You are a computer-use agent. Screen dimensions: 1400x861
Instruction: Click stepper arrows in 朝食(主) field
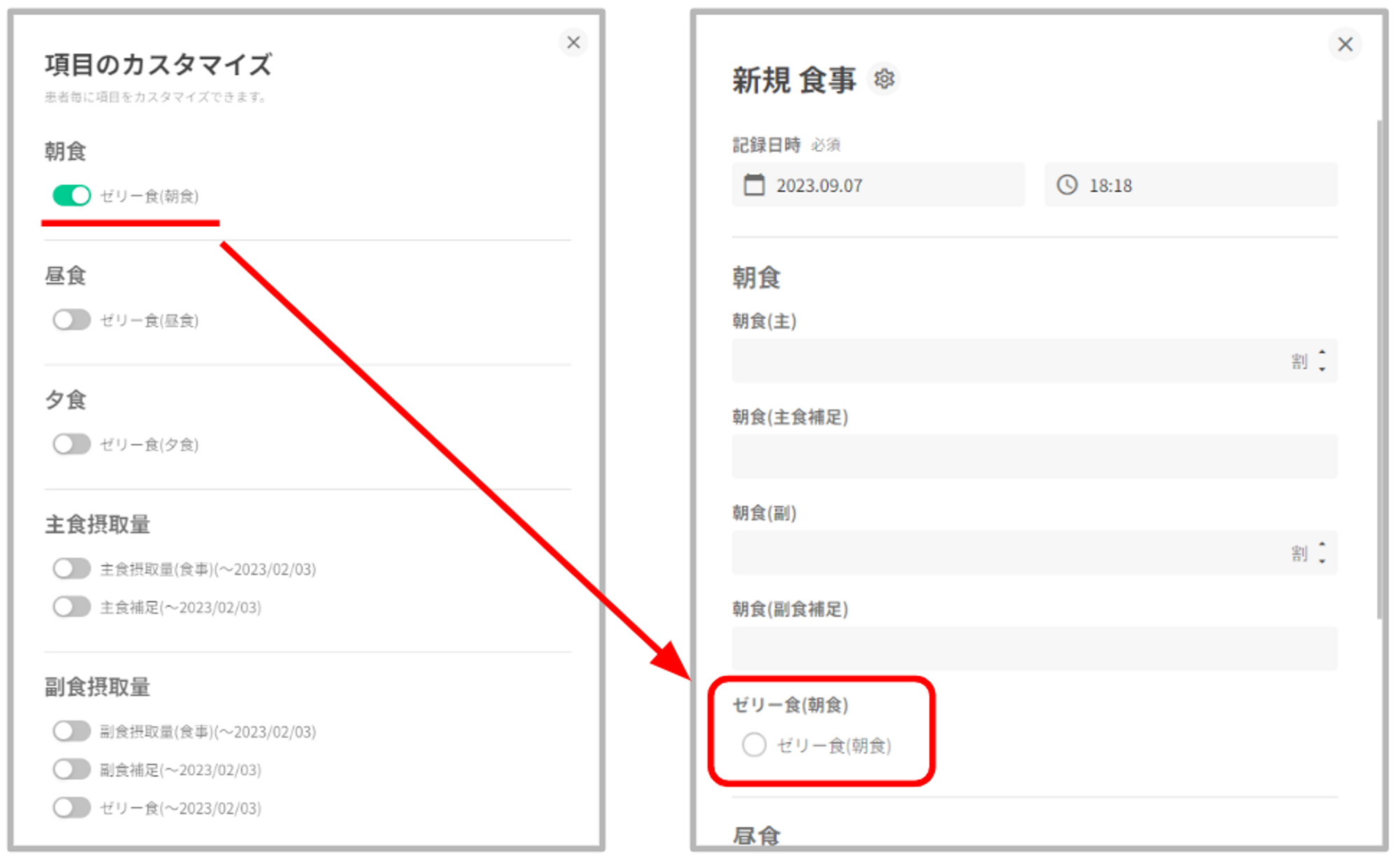click(1322, 360)
